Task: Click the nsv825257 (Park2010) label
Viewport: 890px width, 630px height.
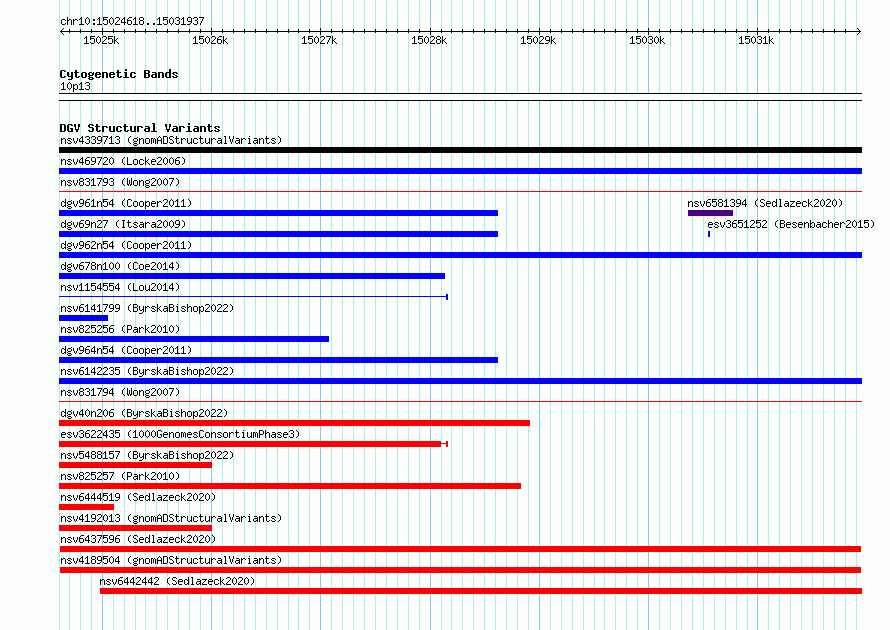Action: (x=120, y=476)
